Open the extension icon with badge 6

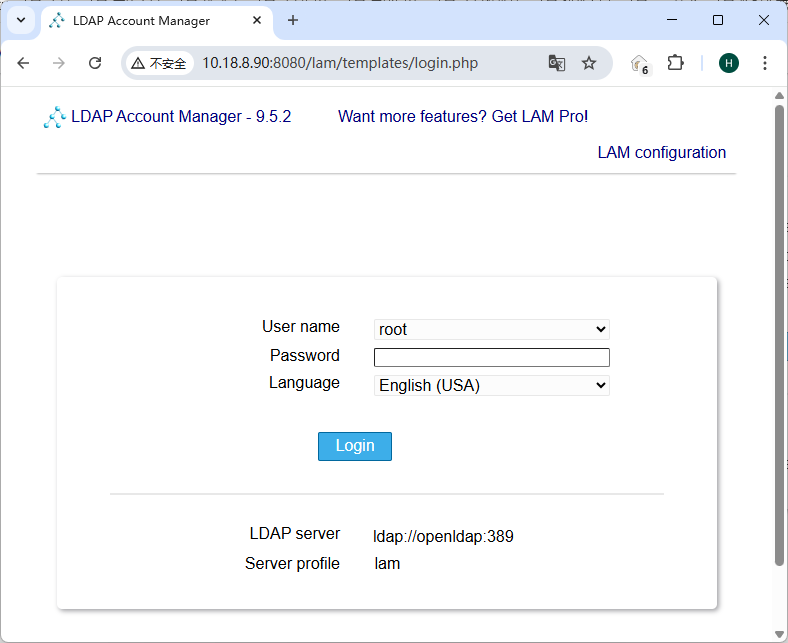click(x=640, y=64)
